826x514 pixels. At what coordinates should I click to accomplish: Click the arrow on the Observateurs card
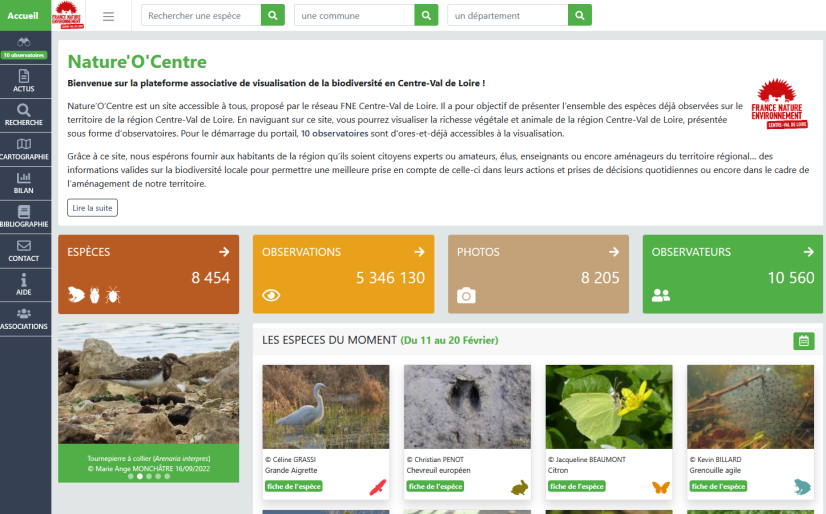tap(809, 252)
